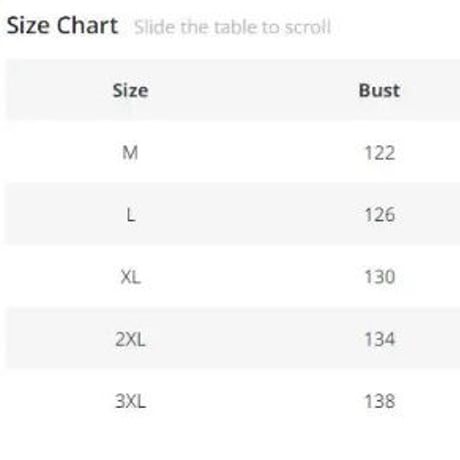Image resolution: width=460 pixels, height=460 pixels.
Task: Click bust value 134
Action: point(380,339)
